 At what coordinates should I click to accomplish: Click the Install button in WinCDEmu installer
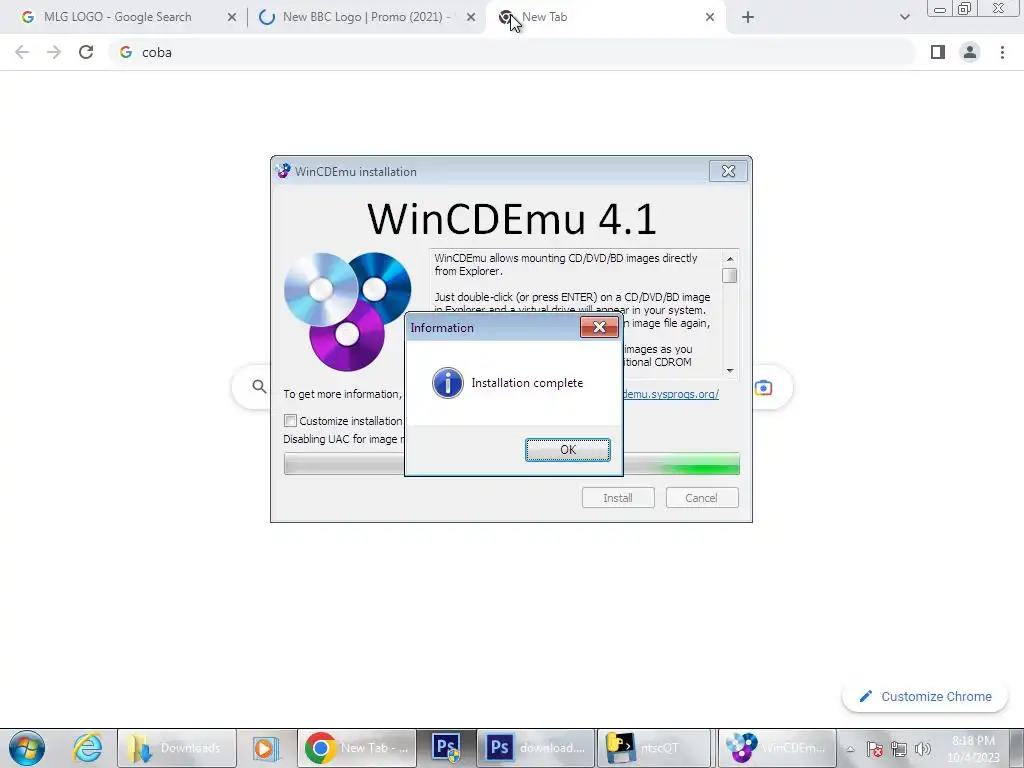click(x=618, y=498)
